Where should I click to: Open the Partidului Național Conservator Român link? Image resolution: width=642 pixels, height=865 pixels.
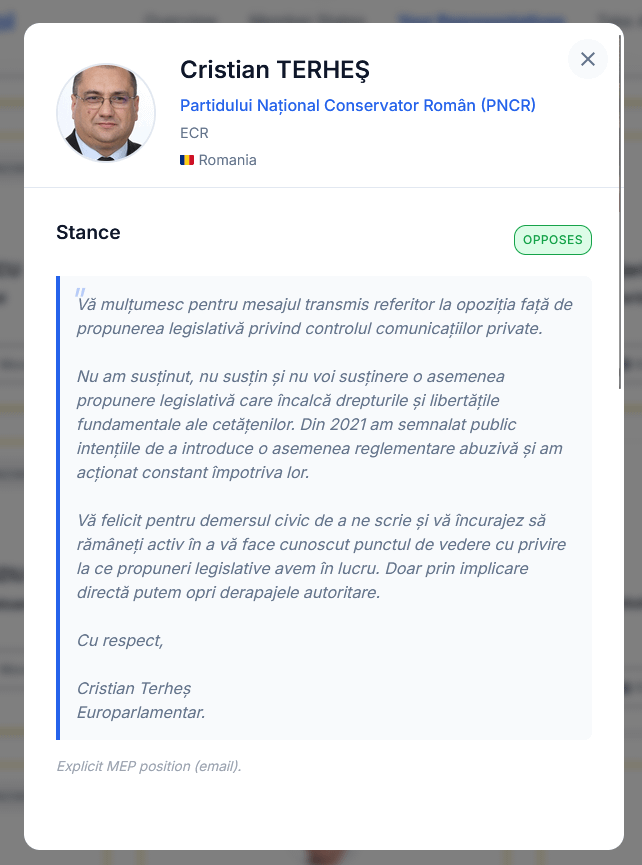tap(357, 105)
